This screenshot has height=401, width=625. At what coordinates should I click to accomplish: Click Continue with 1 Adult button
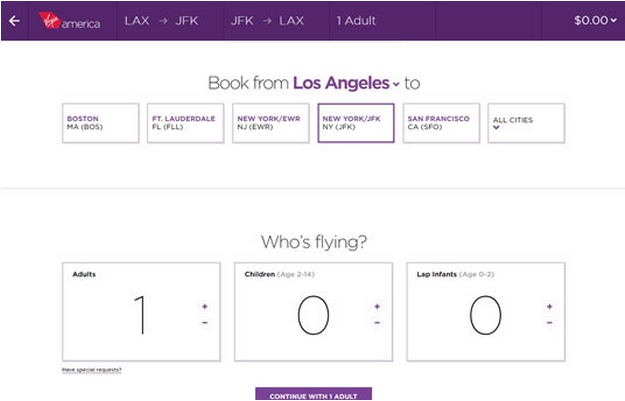point(313,394)
